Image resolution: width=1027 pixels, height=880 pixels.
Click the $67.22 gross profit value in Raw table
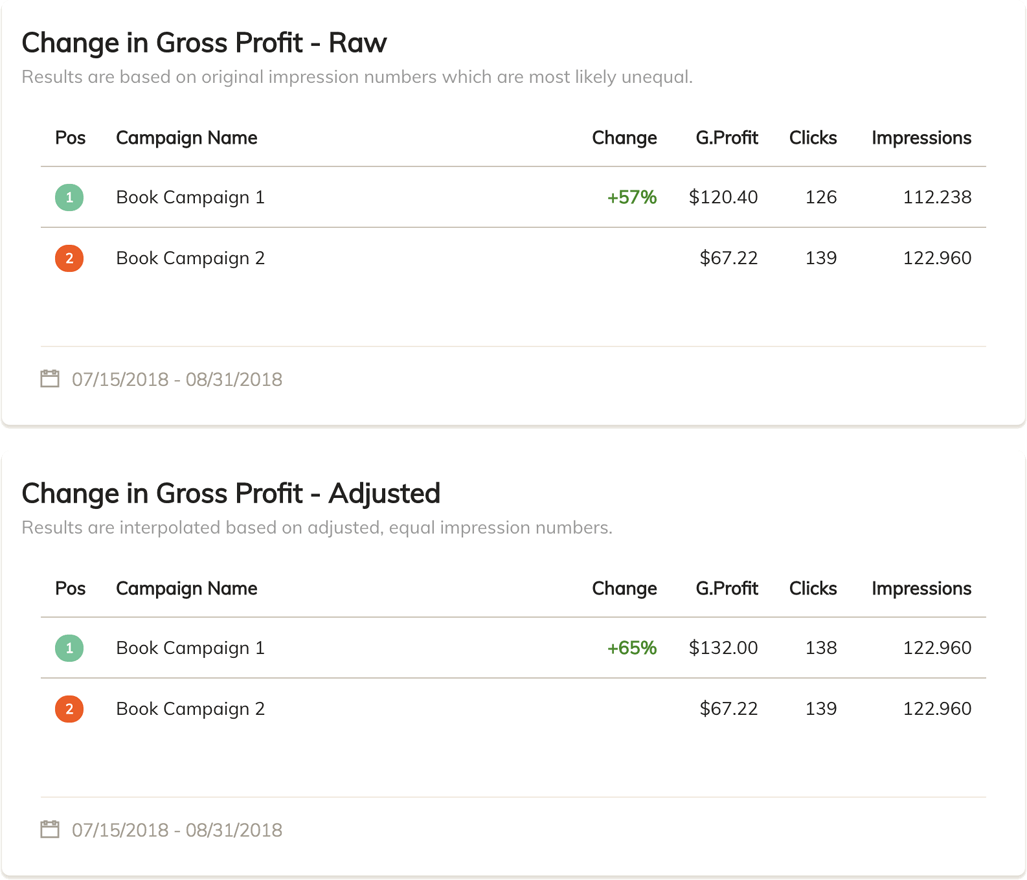pyautogui.click(x=727, y=258)
